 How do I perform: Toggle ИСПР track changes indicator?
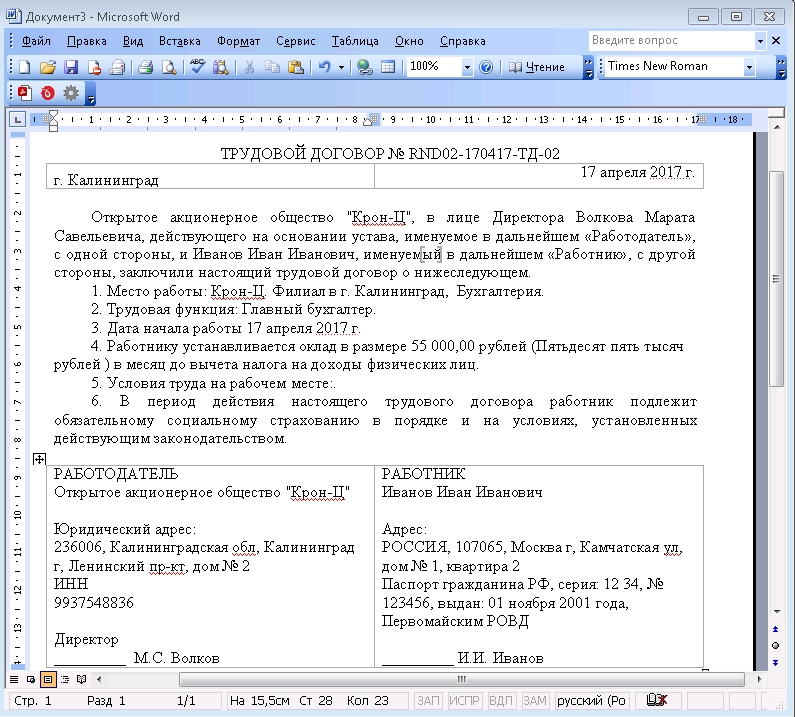[465, 701]
